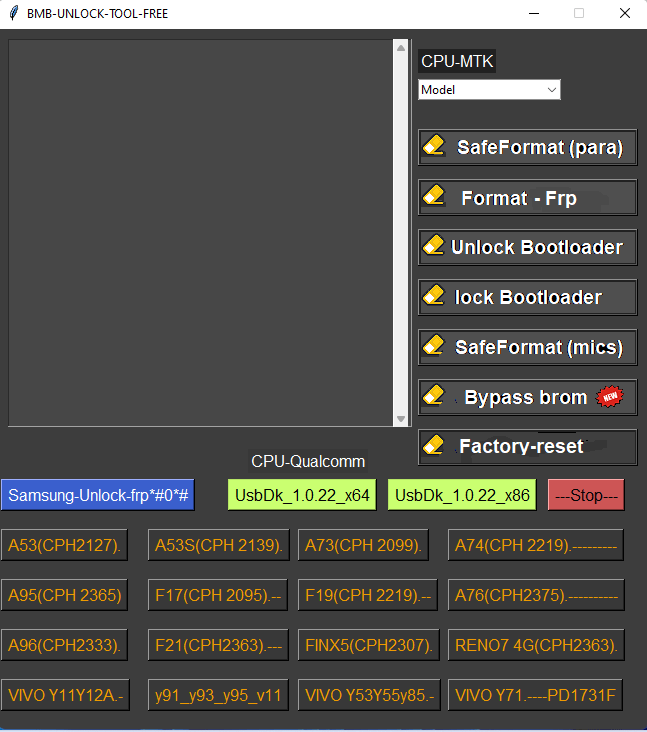Click the log scrollbar down arrow
Image resolution: width=647 pixels, height=732 pixels.
[402, 420]
